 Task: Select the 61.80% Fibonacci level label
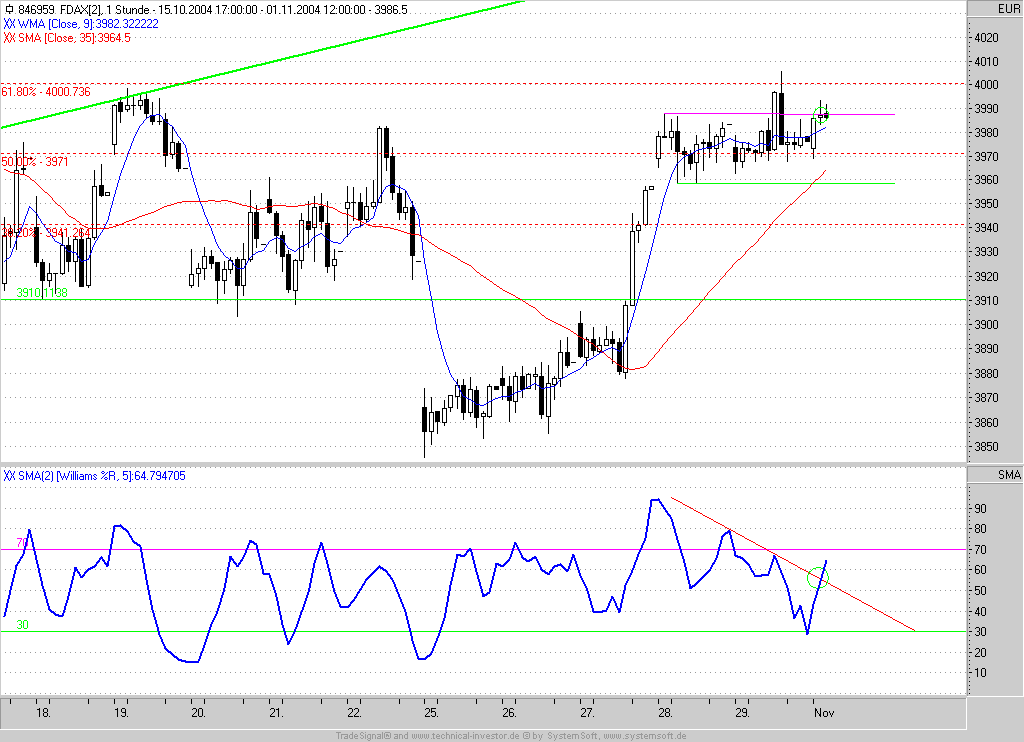pos(46,92)
